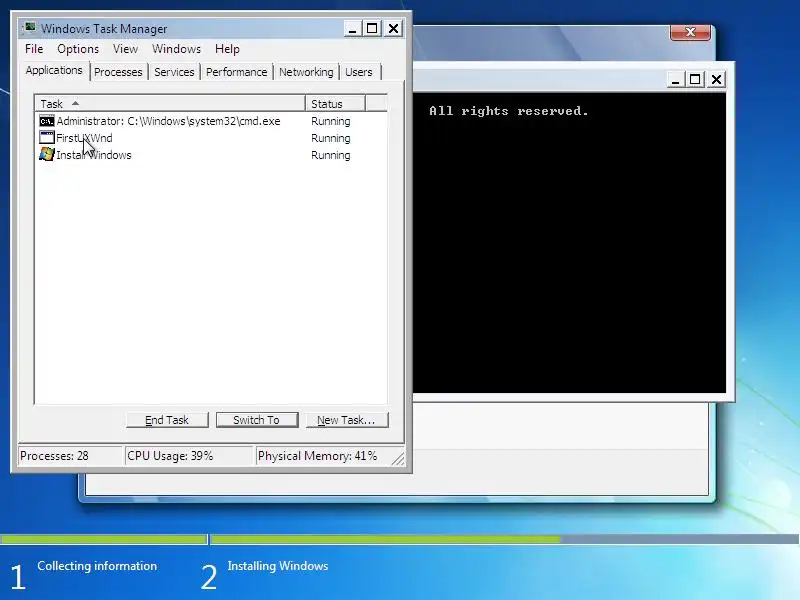
Task: Switch to the Networking tab
Action: [306, 72]
